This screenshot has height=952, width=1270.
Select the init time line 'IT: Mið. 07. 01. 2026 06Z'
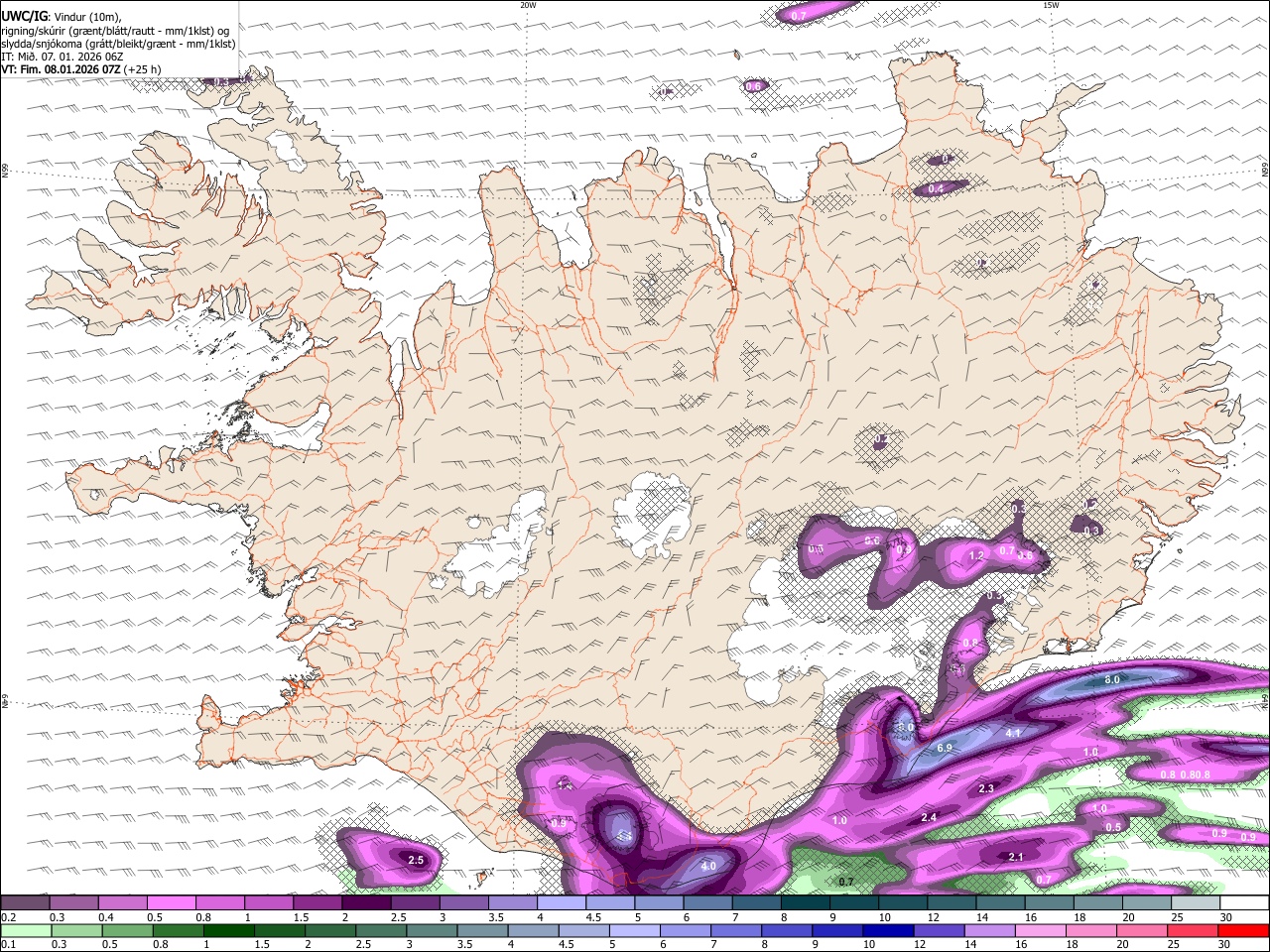pos(63,57)
